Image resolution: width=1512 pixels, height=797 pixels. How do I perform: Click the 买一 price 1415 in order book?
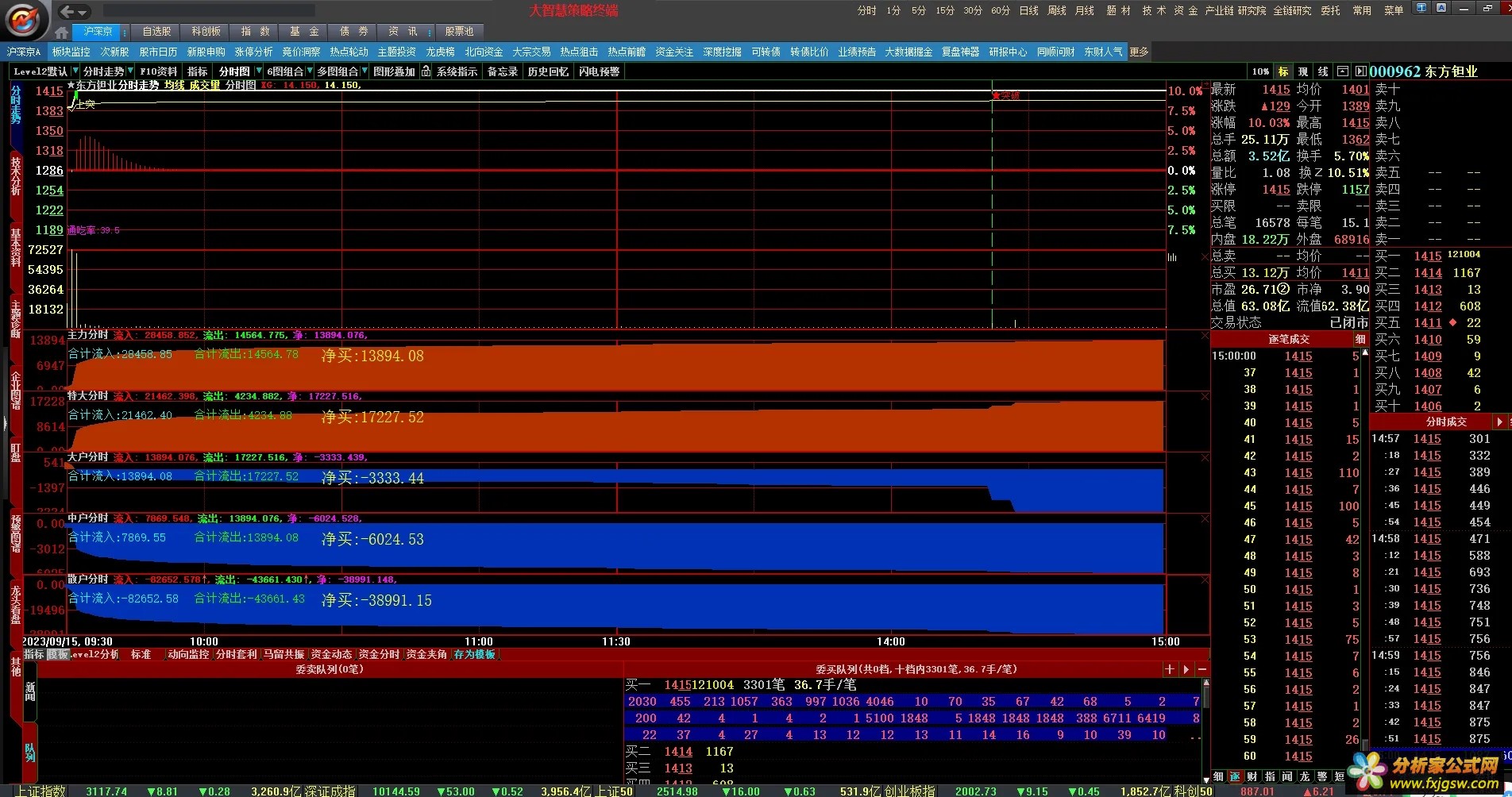click(1428, 256)
